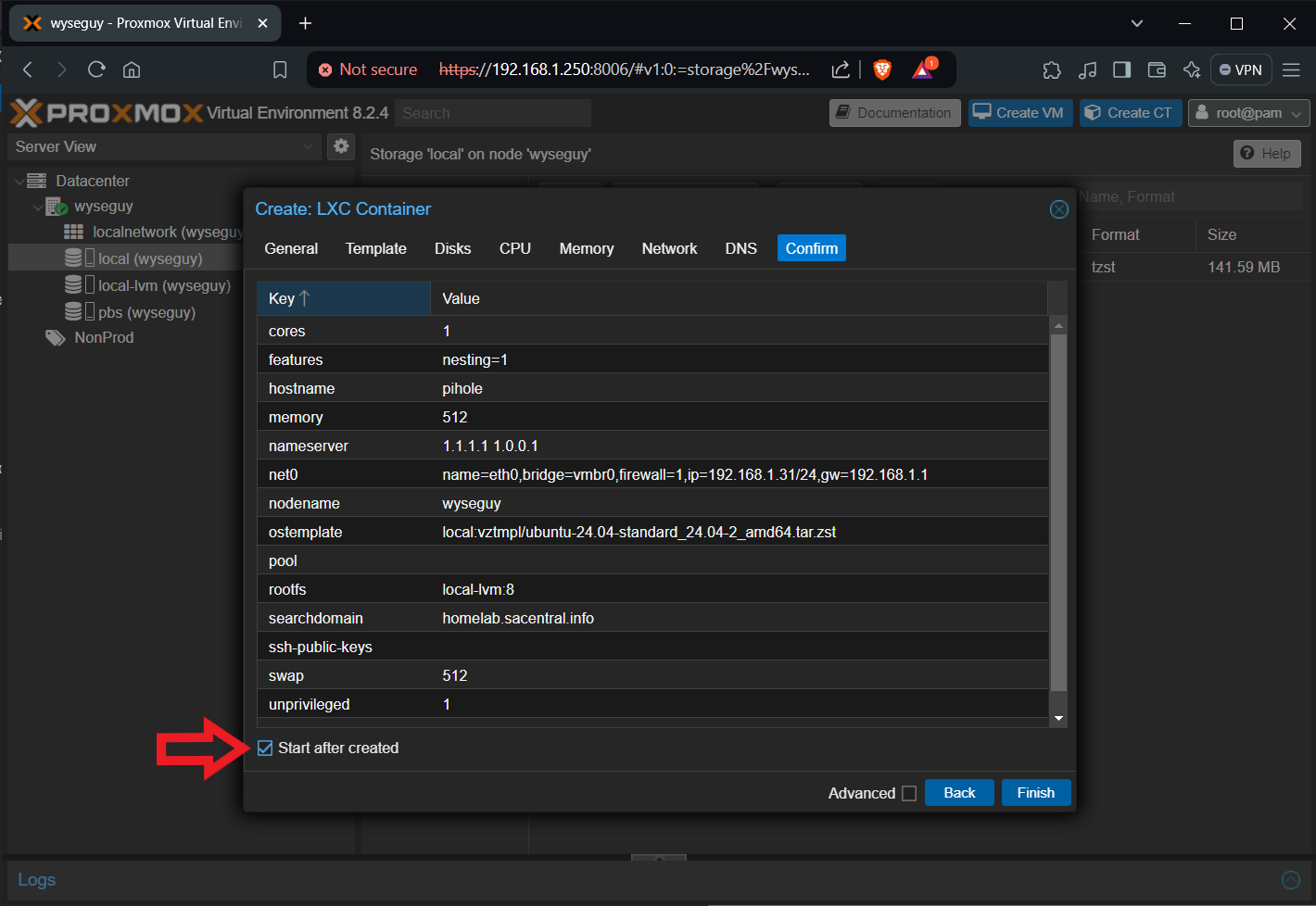The width and height of the screenshot is (1316, 906).
Task: Open the browser extensions puzzle icon
Action: [1052, 69]
